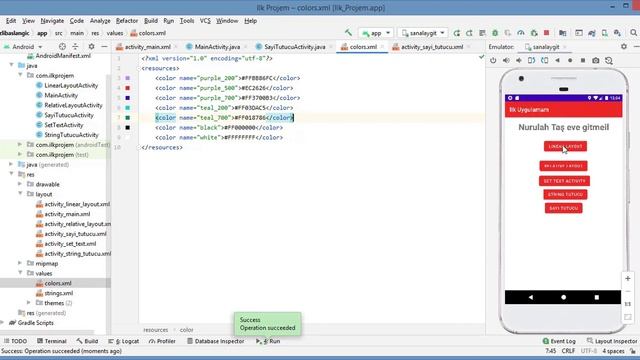Open Project panel gear options
This screenshot has height=360, width=640.
coord(91,47)
